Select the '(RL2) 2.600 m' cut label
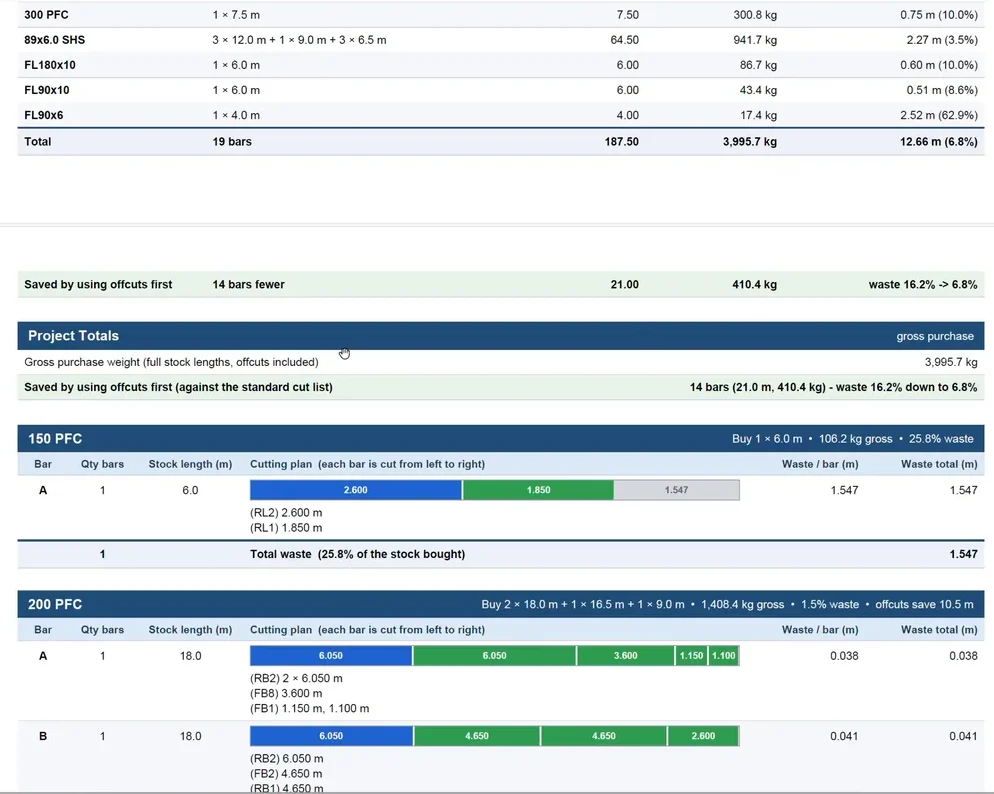This screenshot has height=794, width=994. click(x=286, y=513)
